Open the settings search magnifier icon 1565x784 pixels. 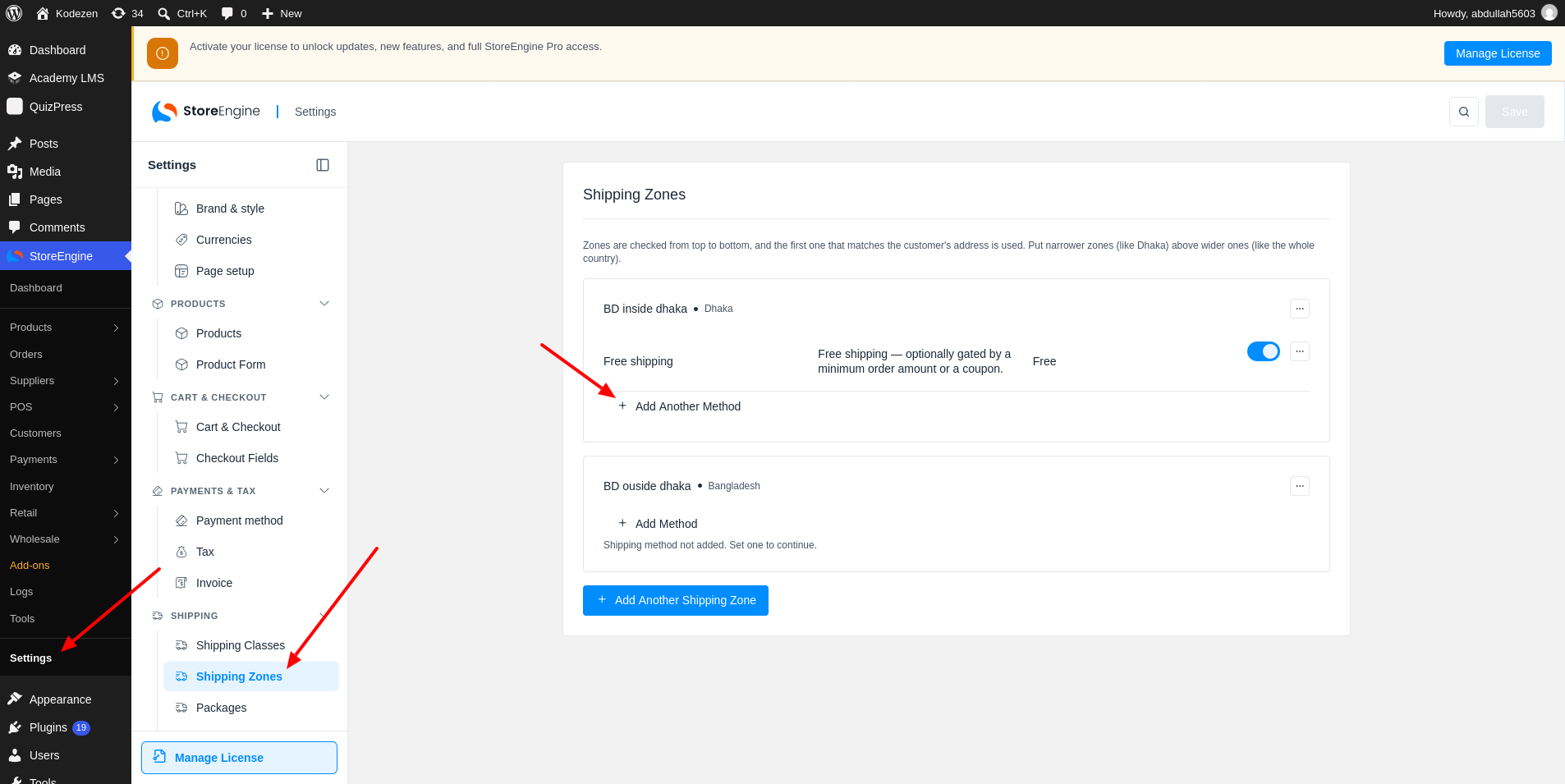(x=1464, y=112)
